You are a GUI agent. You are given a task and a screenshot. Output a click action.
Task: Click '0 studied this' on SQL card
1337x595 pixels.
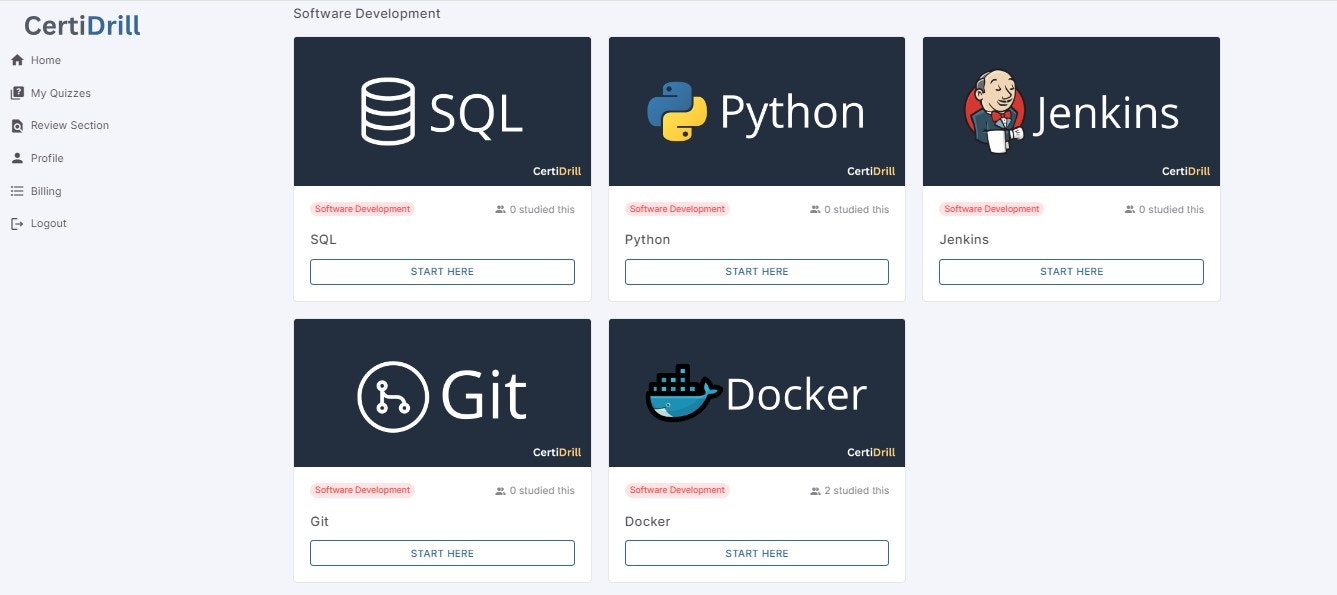pyautogui.click(x=542, y=210)
